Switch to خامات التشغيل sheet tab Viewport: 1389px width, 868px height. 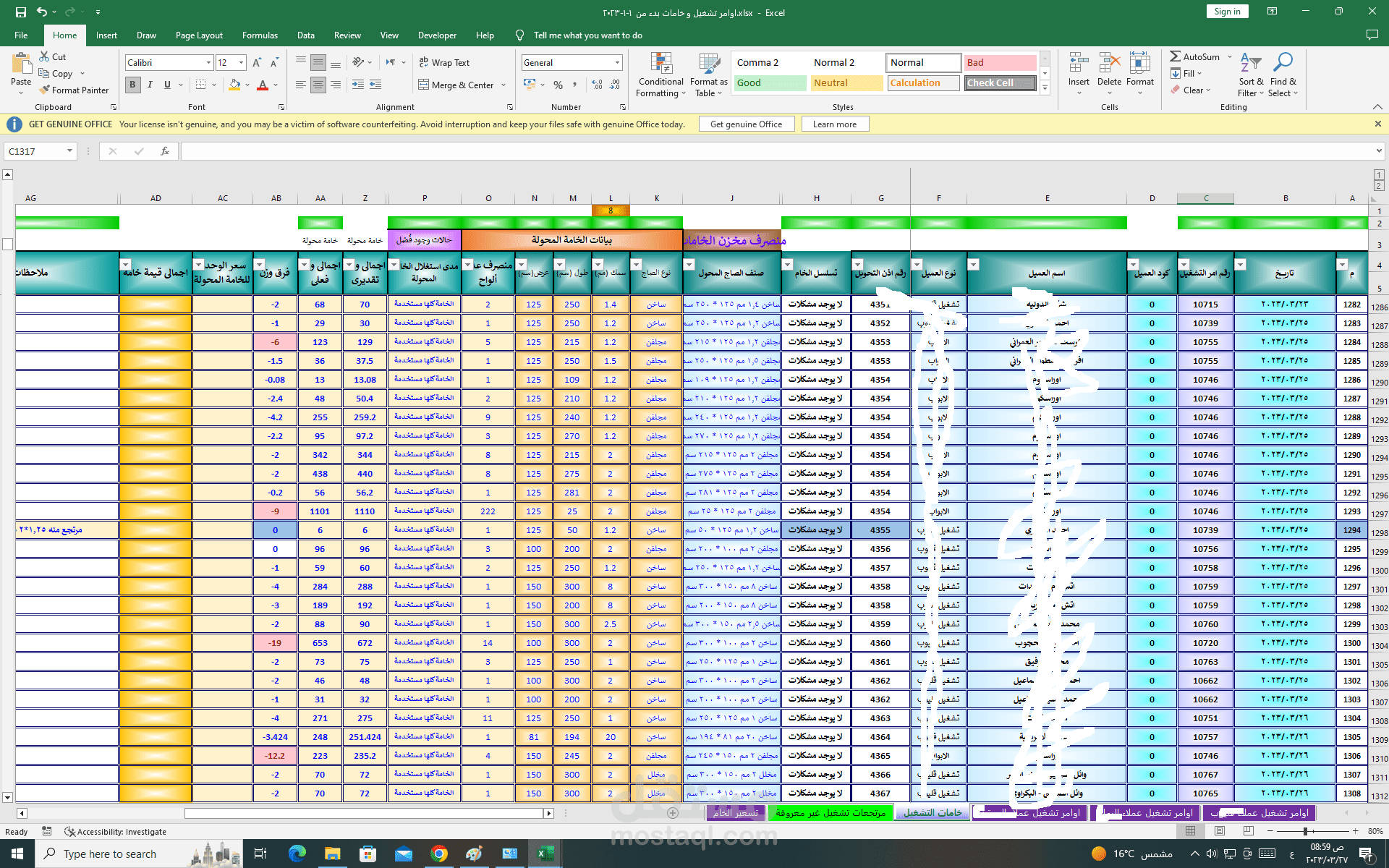tap(932, 812)
